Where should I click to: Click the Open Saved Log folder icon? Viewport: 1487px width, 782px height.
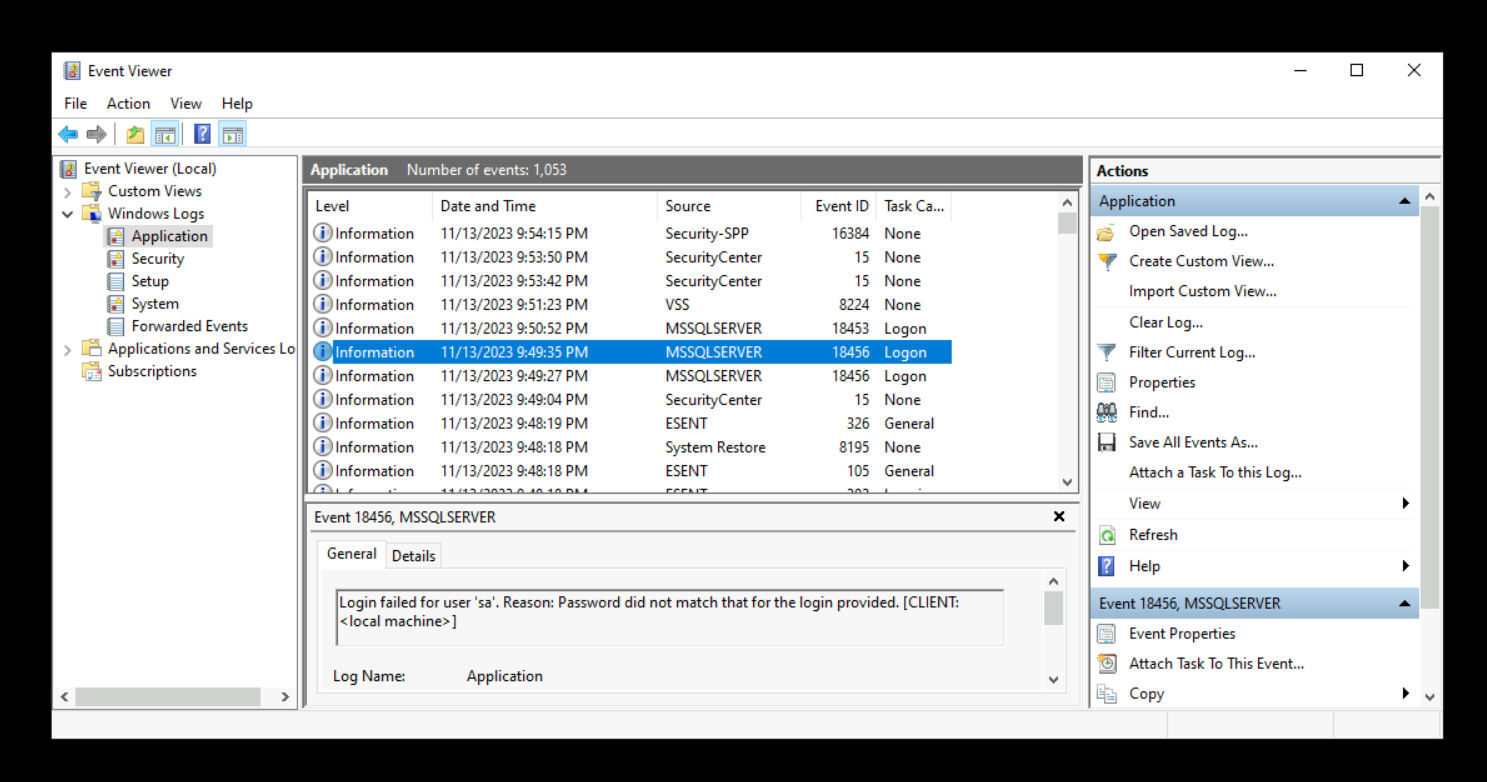1107,232
